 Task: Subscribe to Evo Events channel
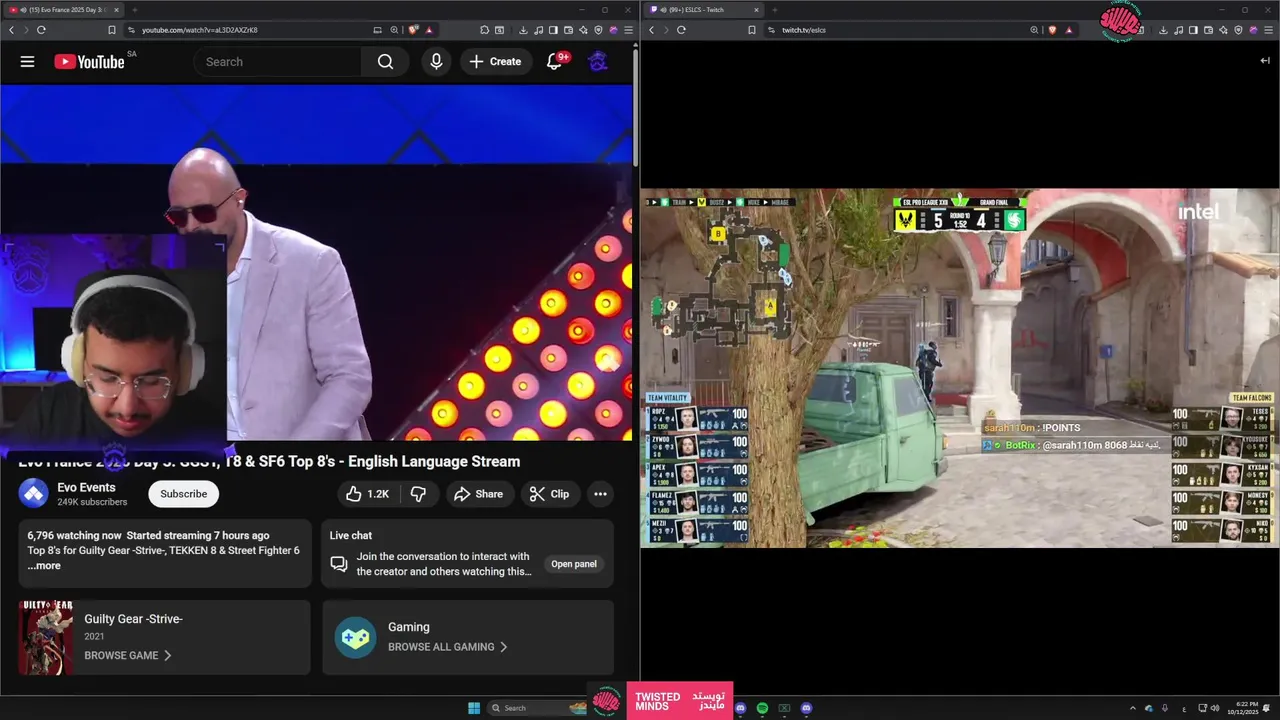tap(184, 494)
